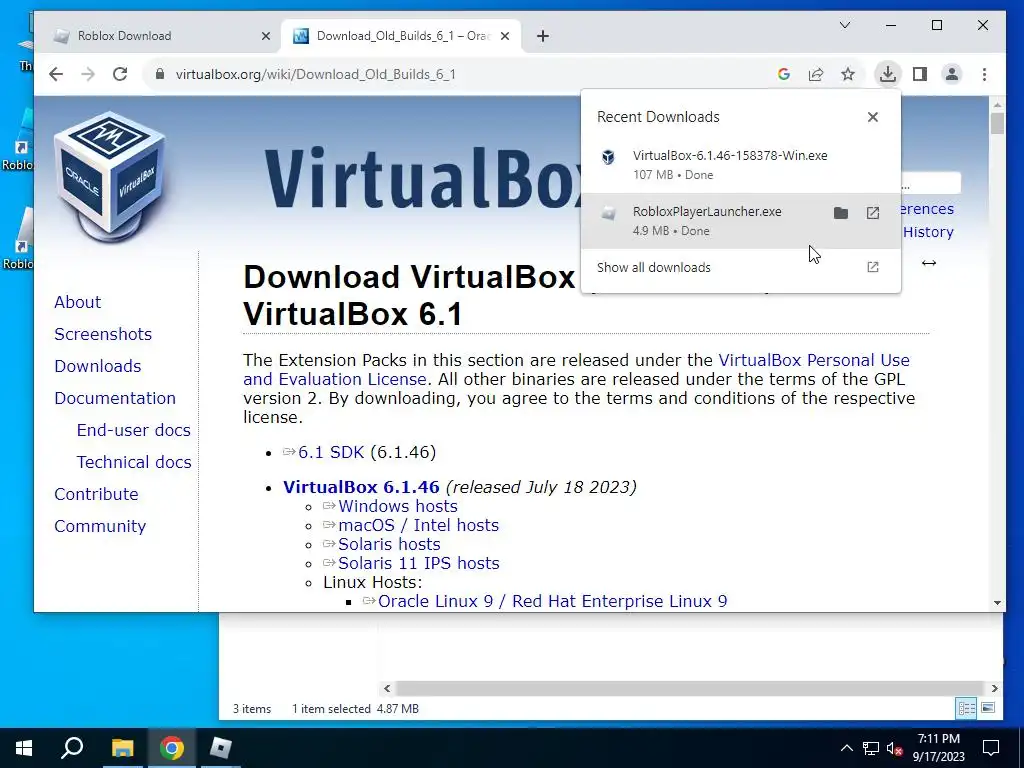Open Documentation in the sidebar
Viewport: 1024px width, 768px height.
click(115, 398)
